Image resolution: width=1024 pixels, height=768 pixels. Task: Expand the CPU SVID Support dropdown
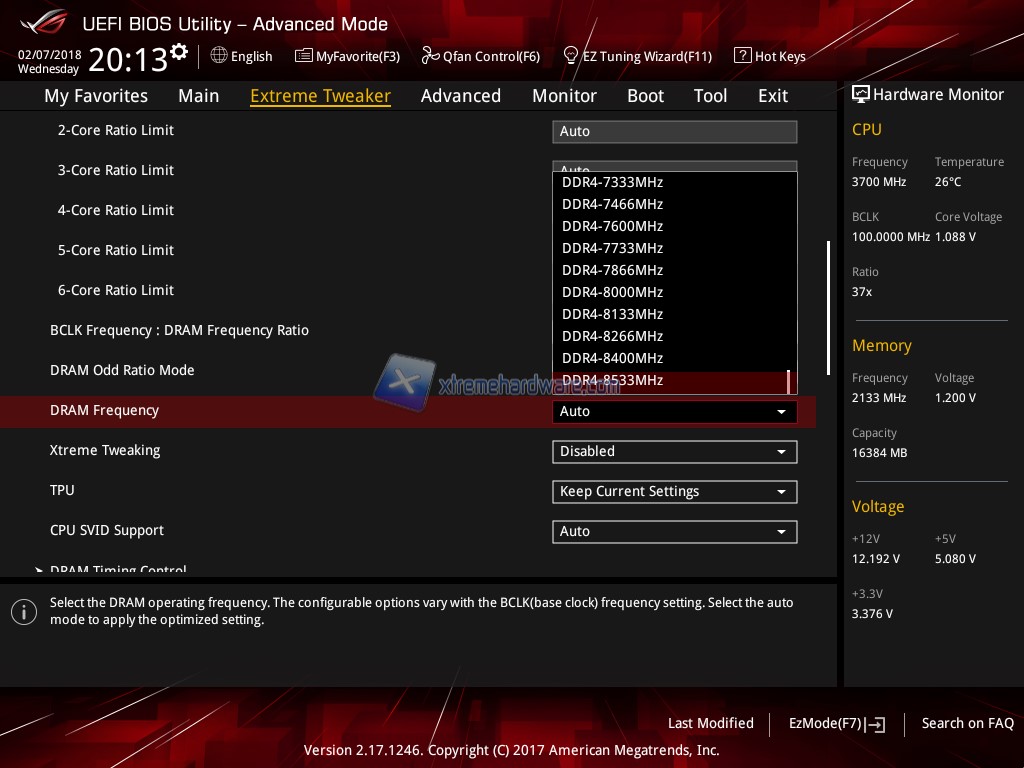click(674, 531)
